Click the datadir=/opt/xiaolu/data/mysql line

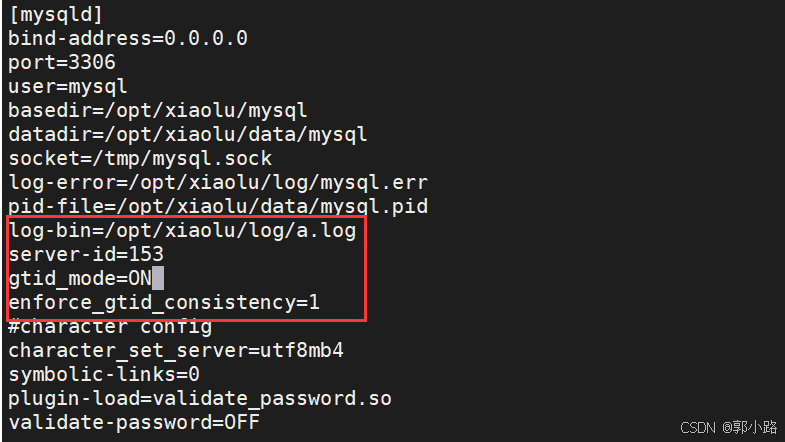188,135
